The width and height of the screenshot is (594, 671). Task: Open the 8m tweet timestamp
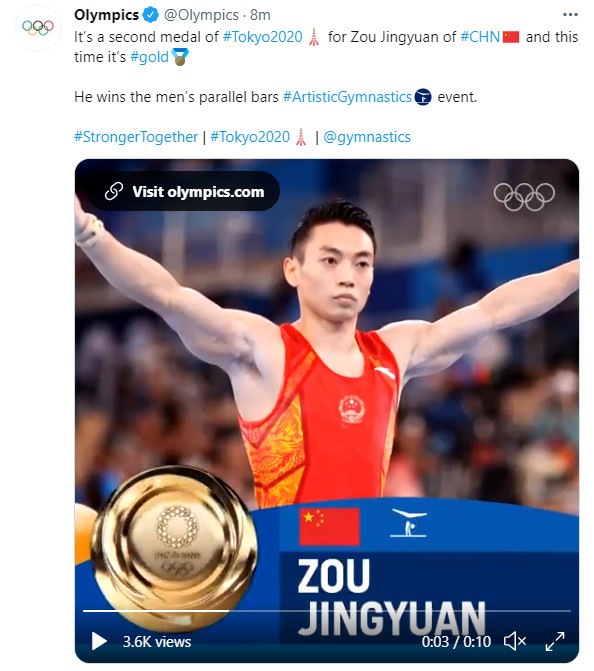click(x=260, y=15)
